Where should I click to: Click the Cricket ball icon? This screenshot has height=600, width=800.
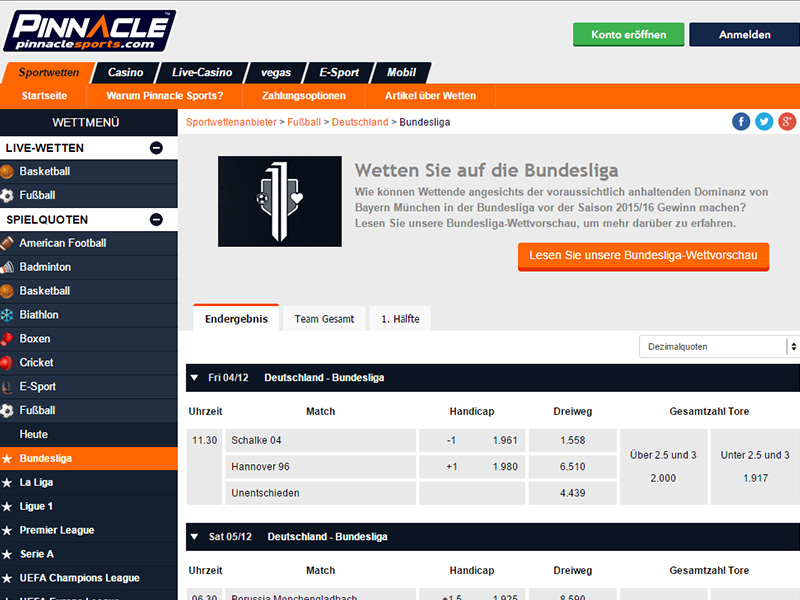(x=7, y=363)
